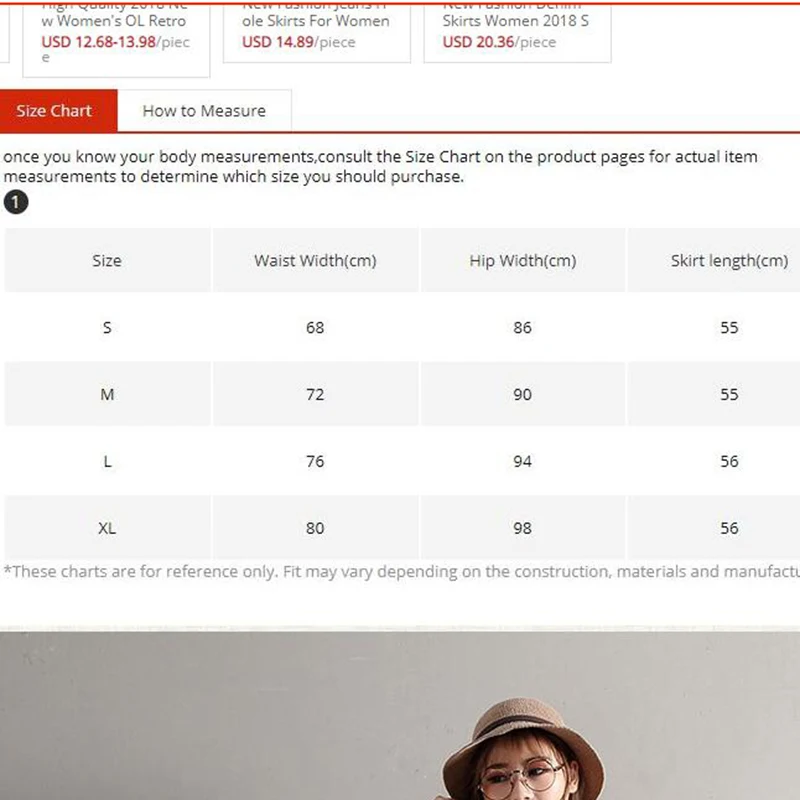Open the Women's OL Retro product link
800x800 pixels.
(x=114, y=20)
